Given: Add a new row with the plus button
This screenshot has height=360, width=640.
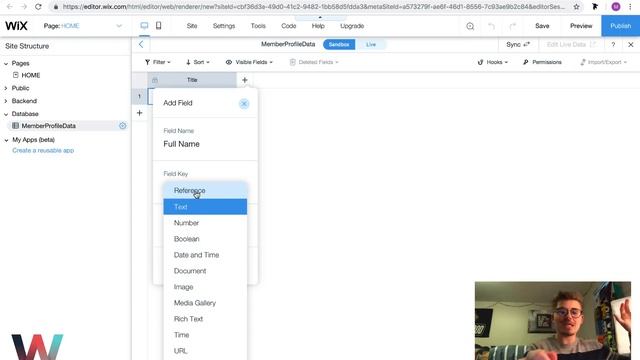Looking at the screenshot, I should coord(140,113).
